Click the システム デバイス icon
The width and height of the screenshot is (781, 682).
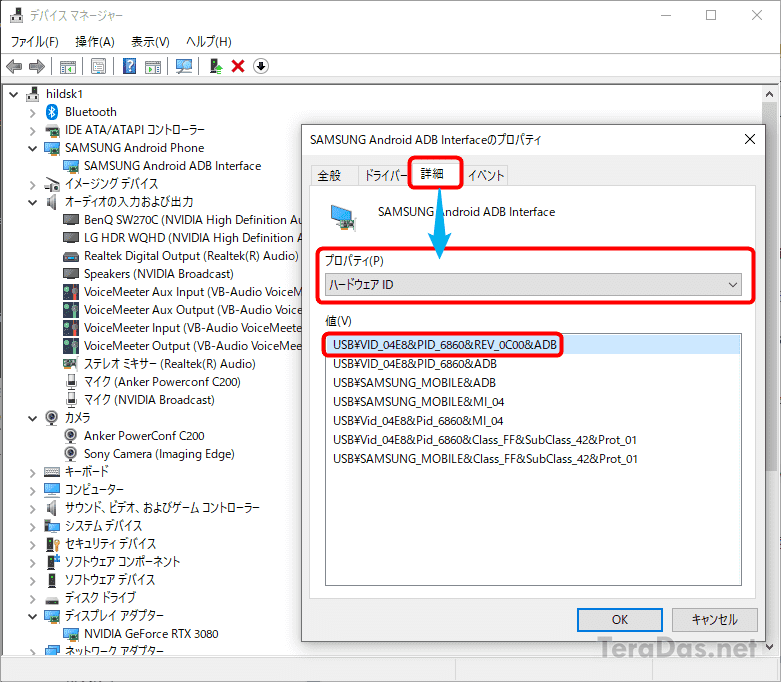(52, 526)
